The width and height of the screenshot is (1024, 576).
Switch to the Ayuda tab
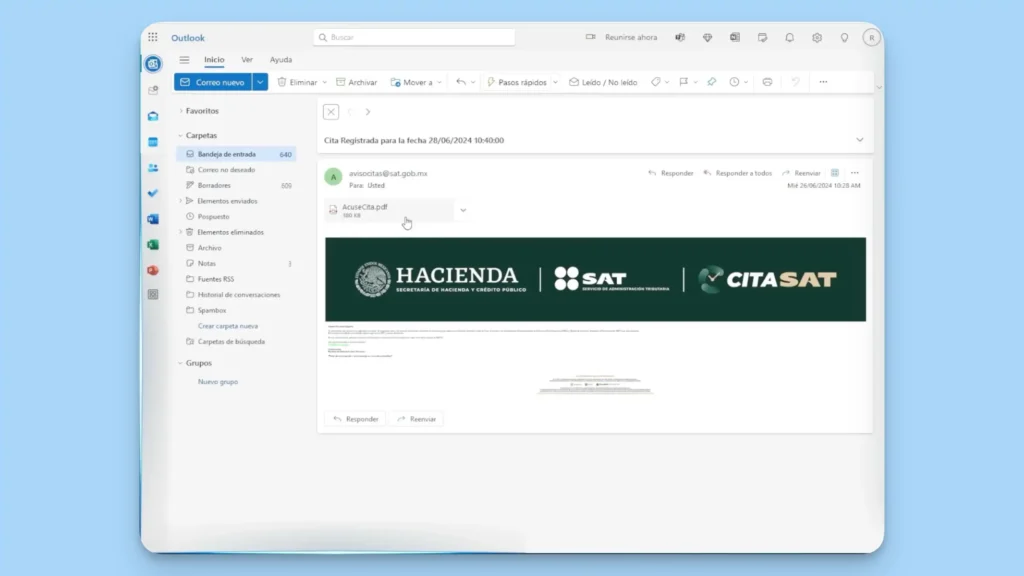tap(281, 59)
